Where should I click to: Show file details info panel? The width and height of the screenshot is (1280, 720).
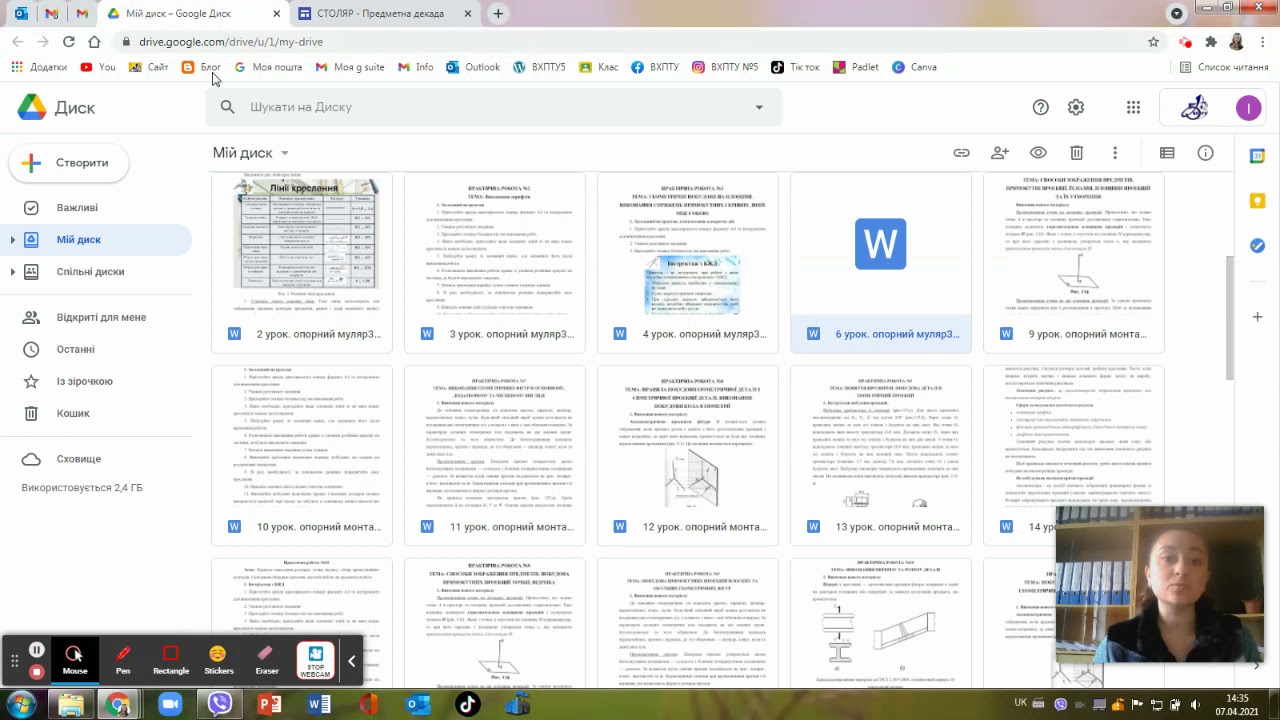pyautogui.click(x=1206, y=153)
